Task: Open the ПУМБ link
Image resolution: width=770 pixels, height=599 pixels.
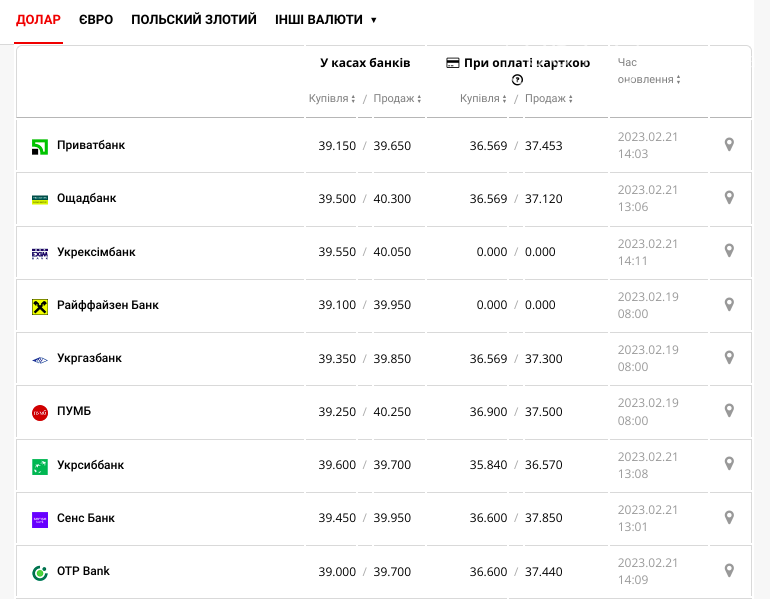Action: pyautogui.click(x=74, y=411)
